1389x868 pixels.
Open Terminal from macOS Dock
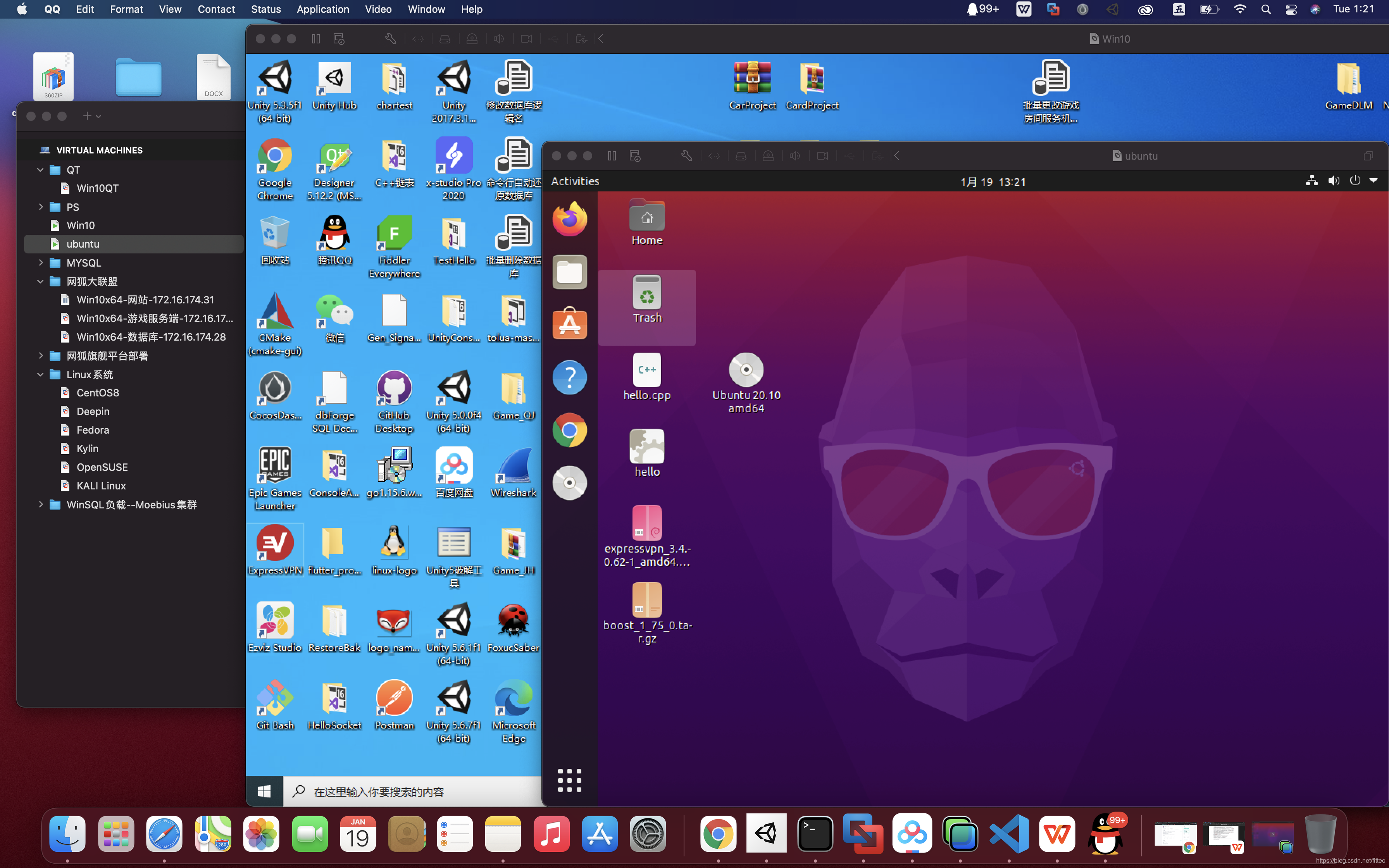tap(815, 834)
